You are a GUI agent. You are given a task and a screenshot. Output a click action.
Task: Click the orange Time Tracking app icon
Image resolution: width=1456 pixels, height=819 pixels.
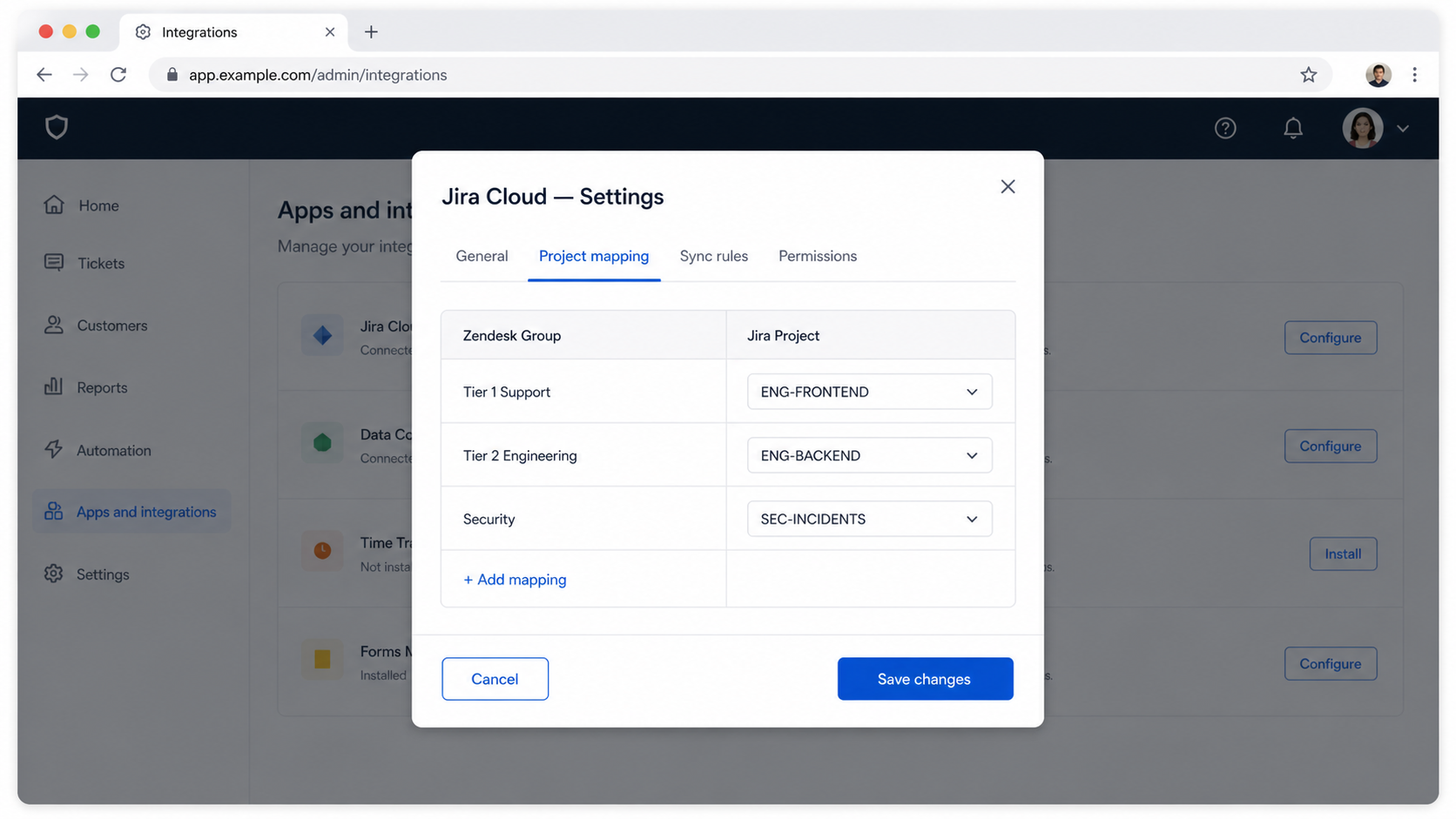[x=322, y=551]
